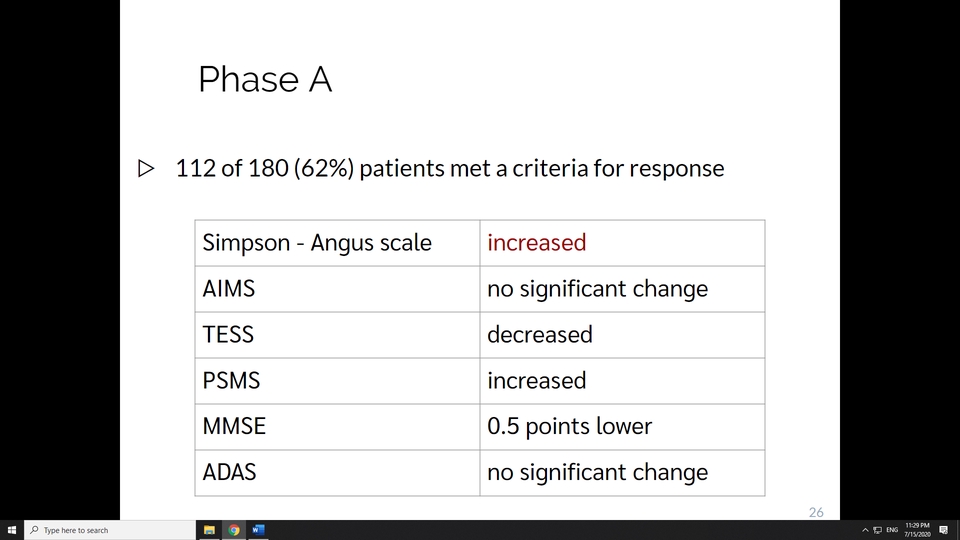The height and width of the screenshot is (540, 960).
Task: Select the TESS row label cell
Action: click(x=337, y=335)
